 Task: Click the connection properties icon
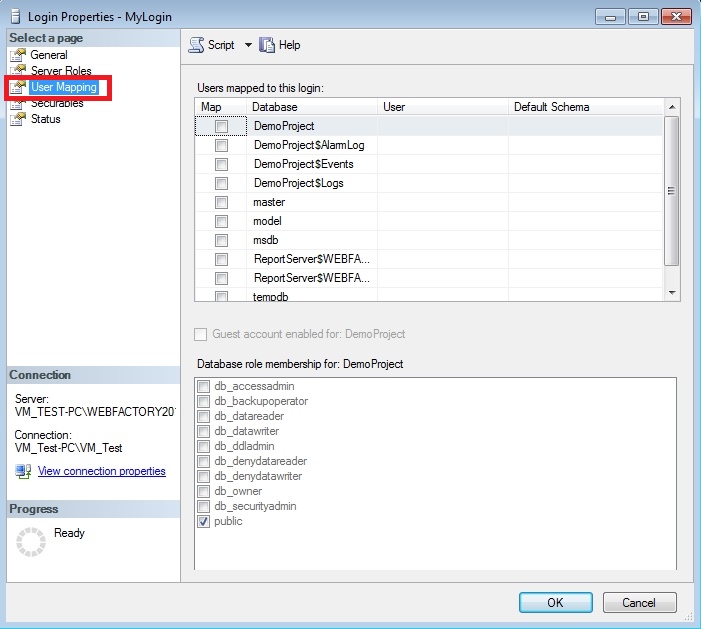22,472
